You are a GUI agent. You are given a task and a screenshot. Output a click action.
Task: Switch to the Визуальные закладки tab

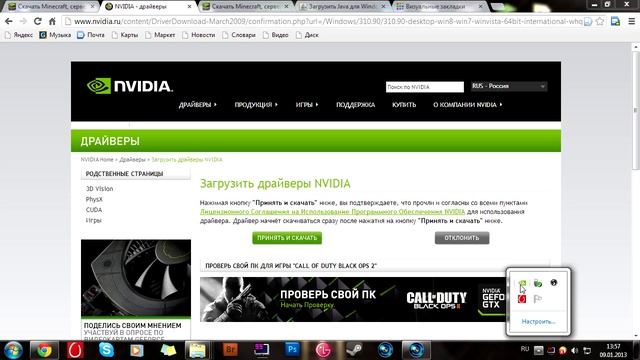pos(439,7)
